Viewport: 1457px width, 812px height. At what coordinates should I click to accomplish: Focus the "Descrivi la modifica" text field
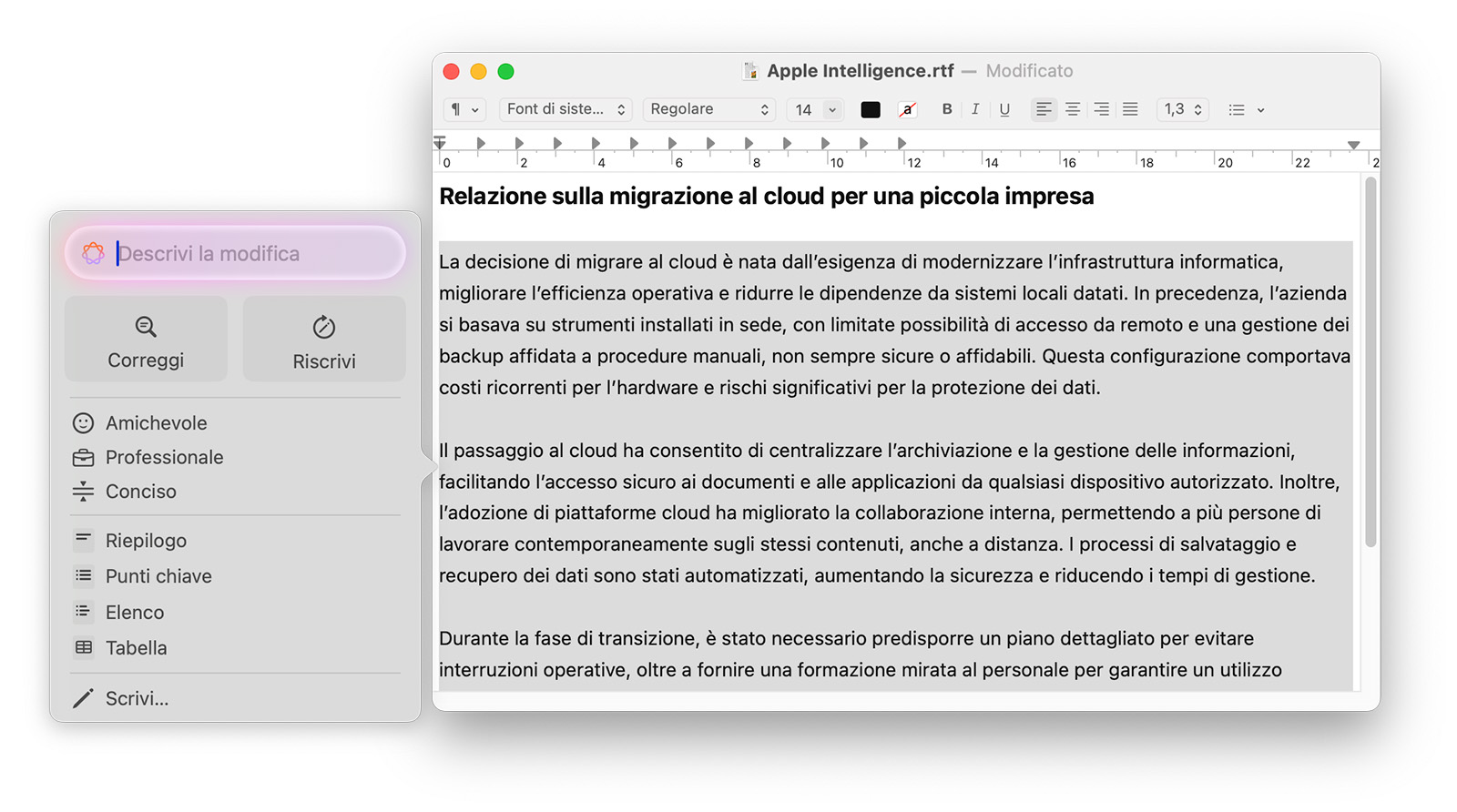coord(235,253)
